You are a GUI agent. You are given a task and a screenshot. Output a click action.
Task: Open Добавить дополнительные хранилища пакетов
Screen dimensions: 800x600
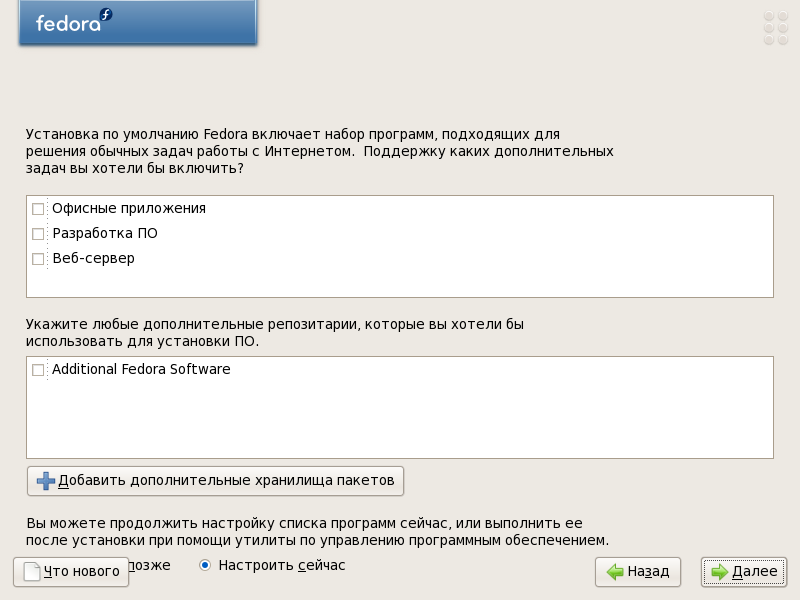pyautogui.click(x=215, y=481)
